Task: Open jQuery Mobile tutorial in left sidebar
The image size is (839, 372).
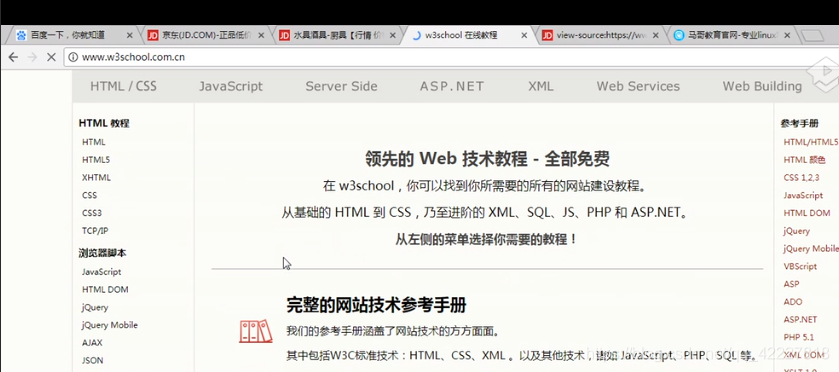Action: pyautogui.click(x=110, y=325)
